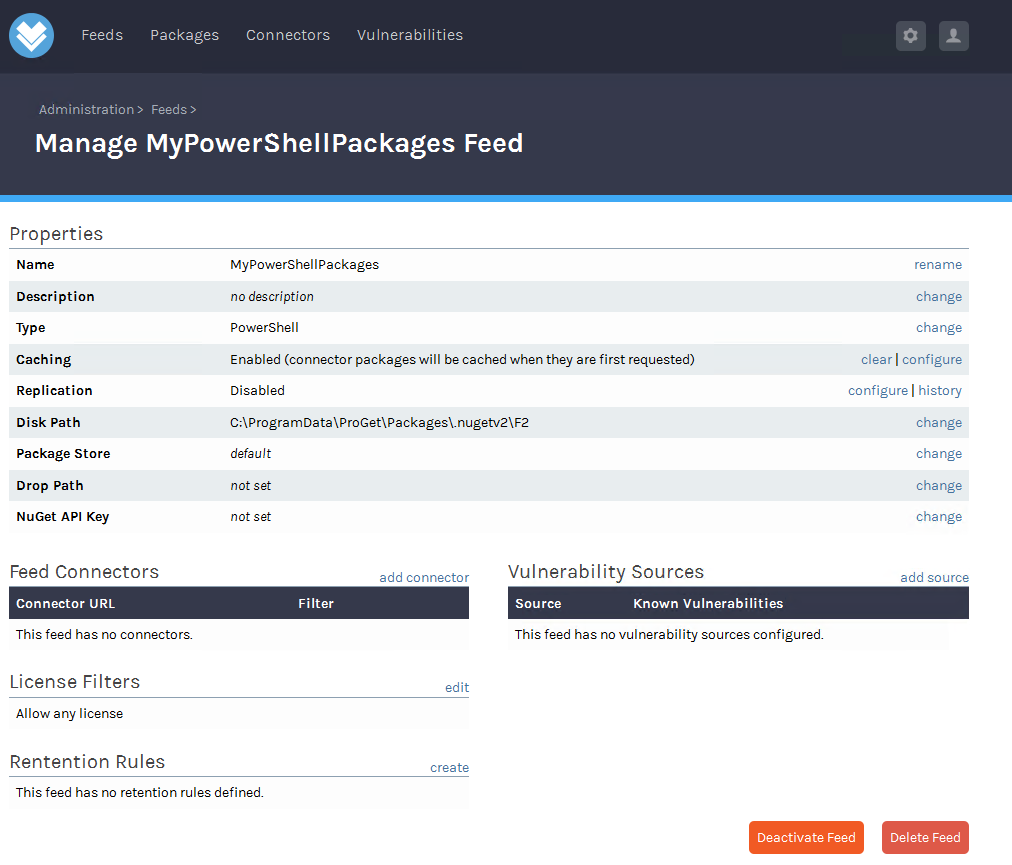Click the Replication 'Disabled' value
1012x865 pixels.
tap(258, 391)
